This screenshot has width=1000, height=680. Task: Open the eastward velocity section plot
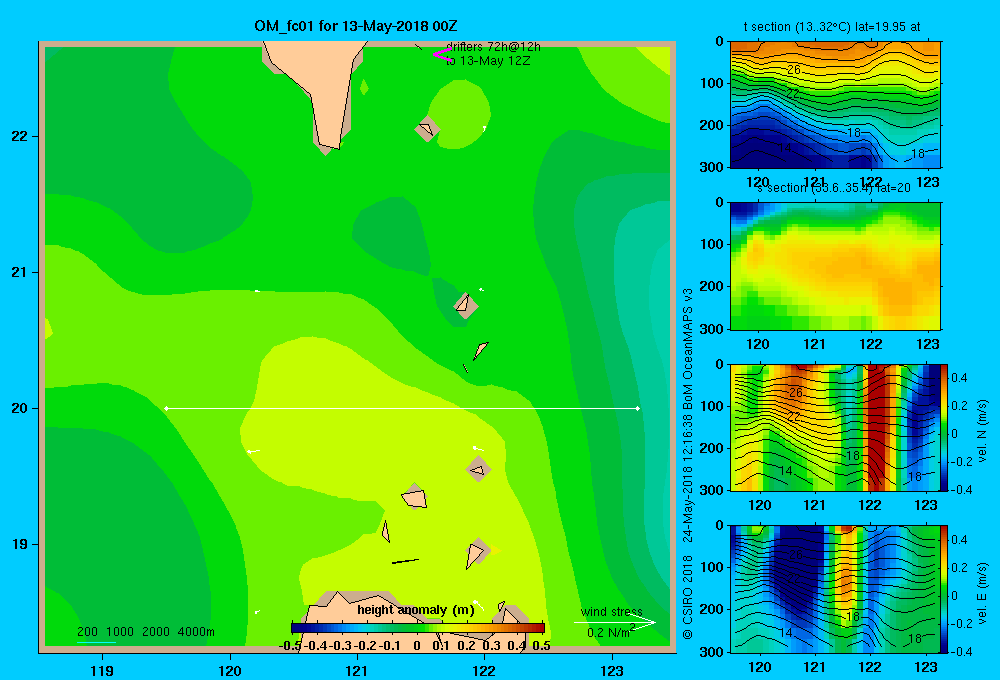click(835, 589)
